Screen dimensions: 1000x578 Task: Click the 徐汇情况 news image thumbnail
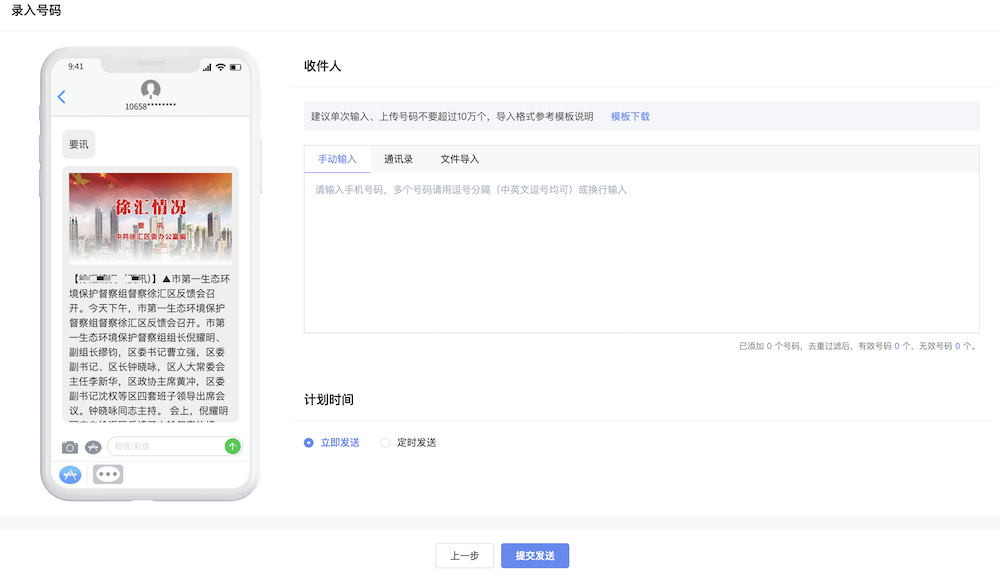[x=149, y=214]
